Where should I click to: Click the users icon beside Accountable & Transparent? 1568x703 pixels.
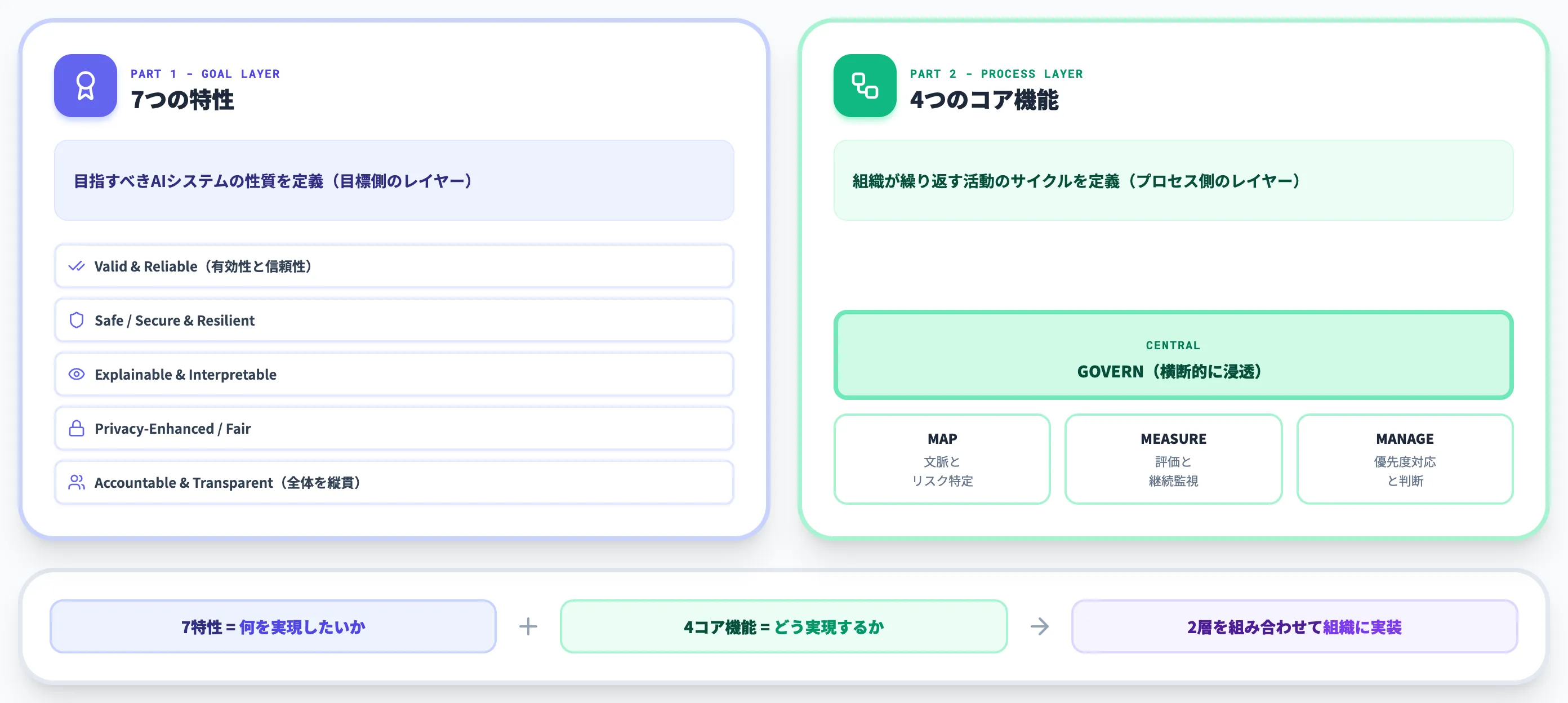[77, 483]
